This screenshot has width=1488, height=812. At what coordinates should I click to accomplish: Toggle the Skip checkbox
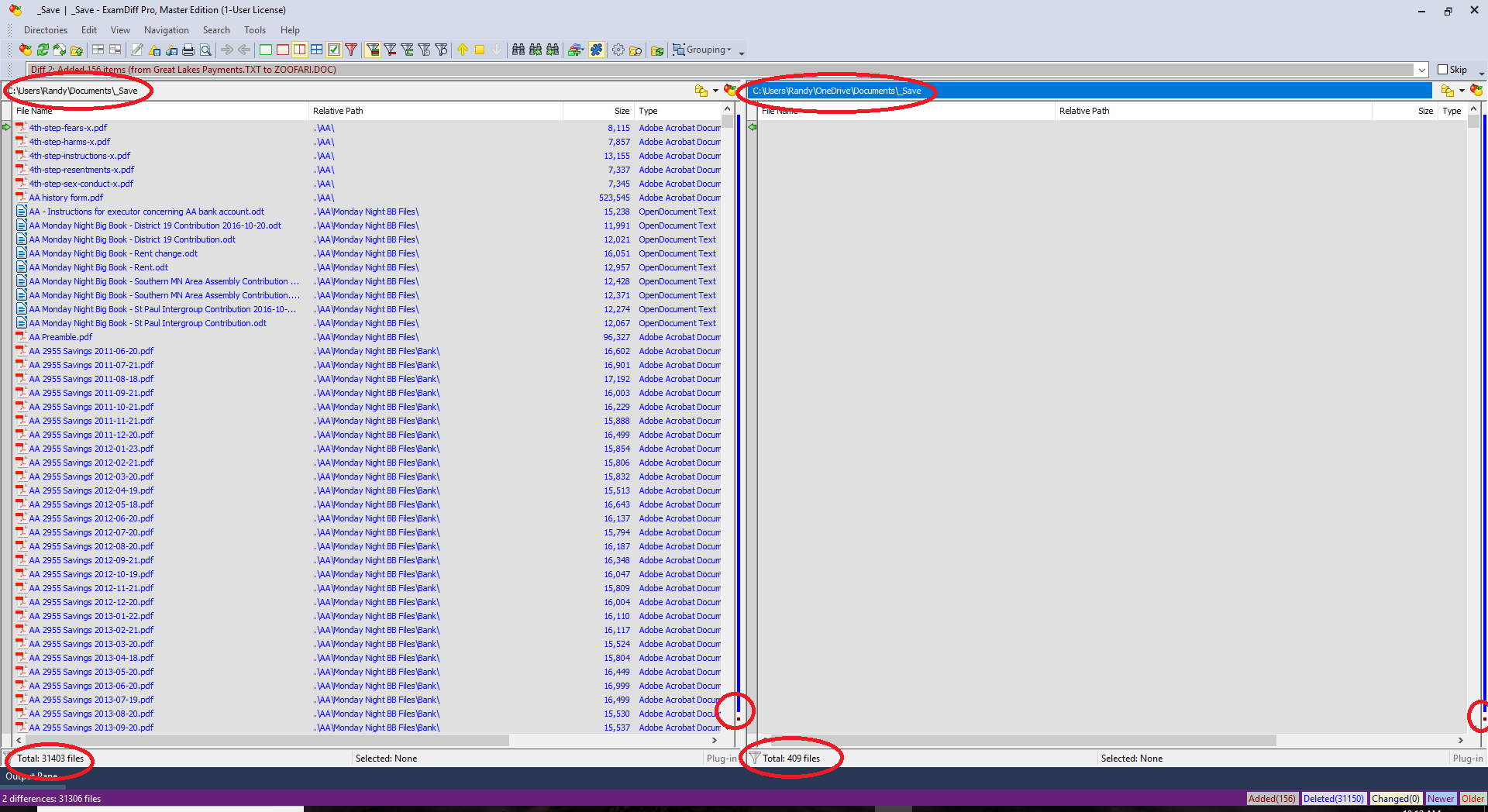(x=1443, y=70)
